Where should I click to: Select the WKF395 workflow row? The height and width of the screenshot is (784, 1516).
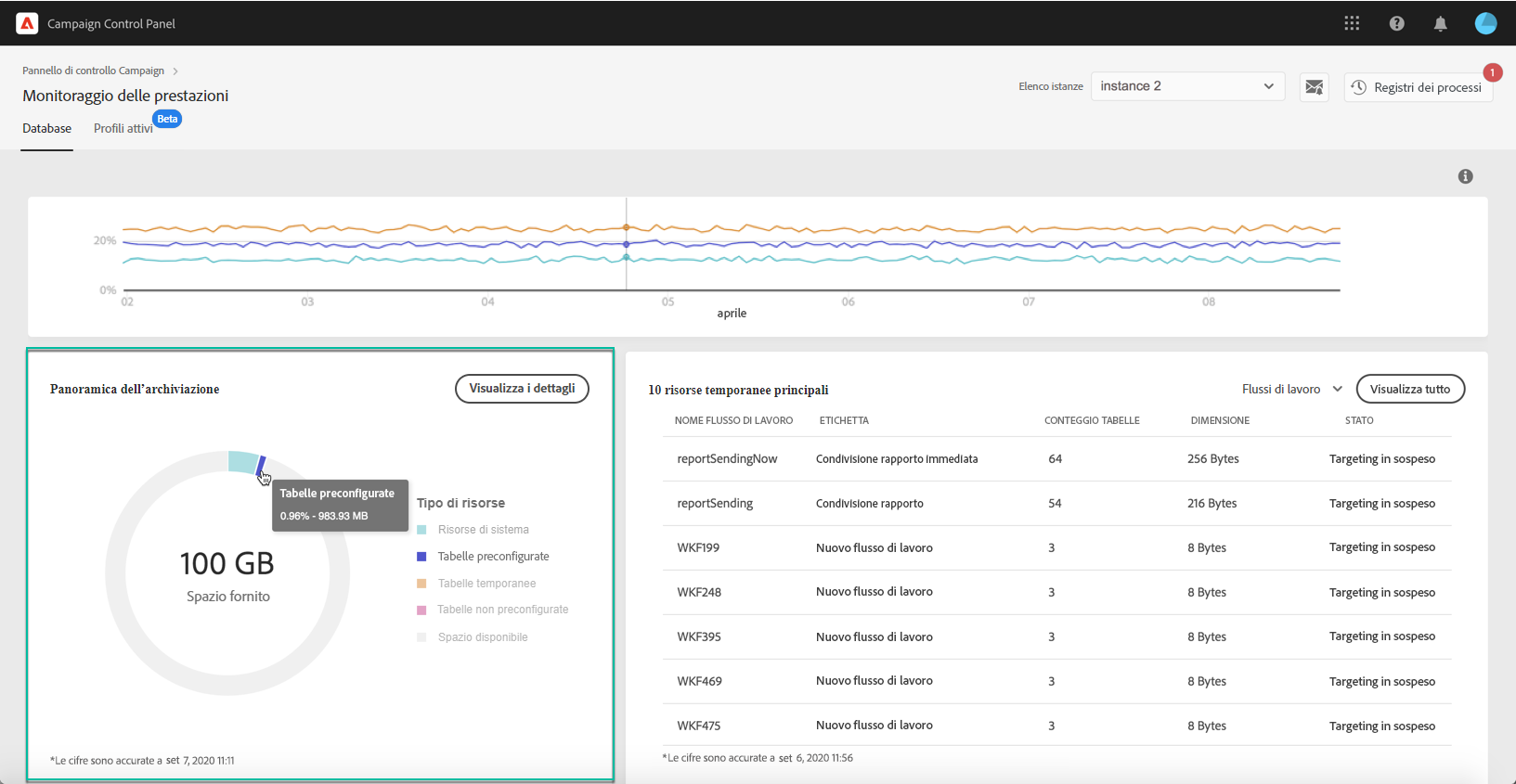1057,636
